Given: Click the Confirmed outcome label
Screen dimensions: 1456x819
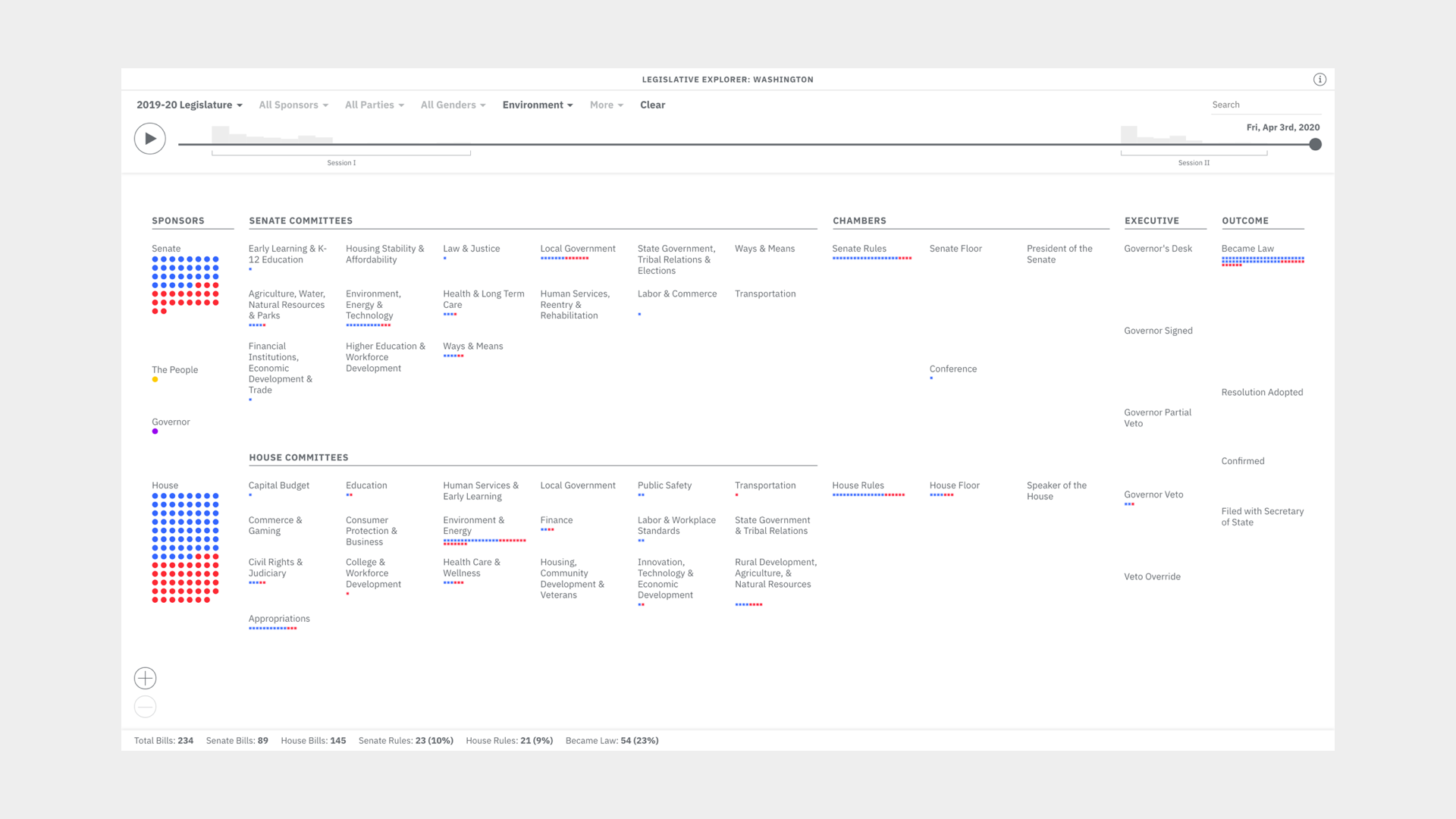Looking at the screenshot, I should pyautogui.click(x=1243, y=461).
